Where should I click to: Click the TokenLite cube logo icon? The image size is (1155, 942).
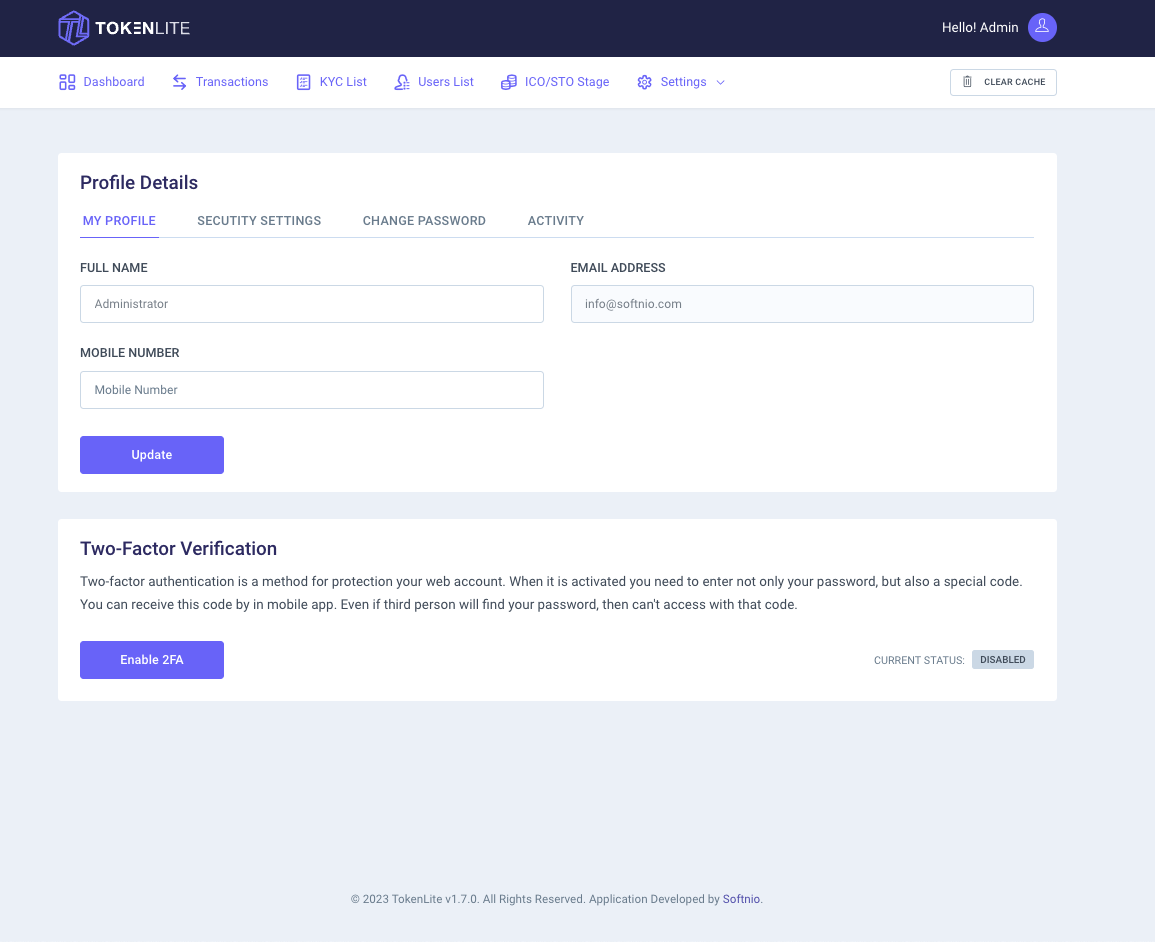tap(74, 28)
